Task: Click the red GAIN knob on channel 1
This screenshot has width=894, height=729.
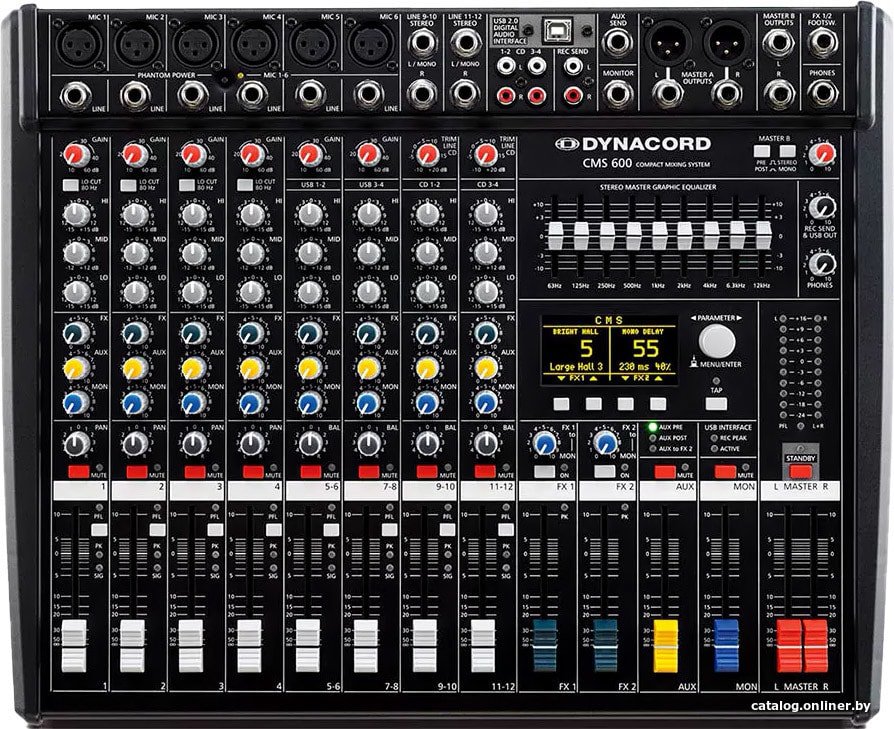Action: coord(76,154)
